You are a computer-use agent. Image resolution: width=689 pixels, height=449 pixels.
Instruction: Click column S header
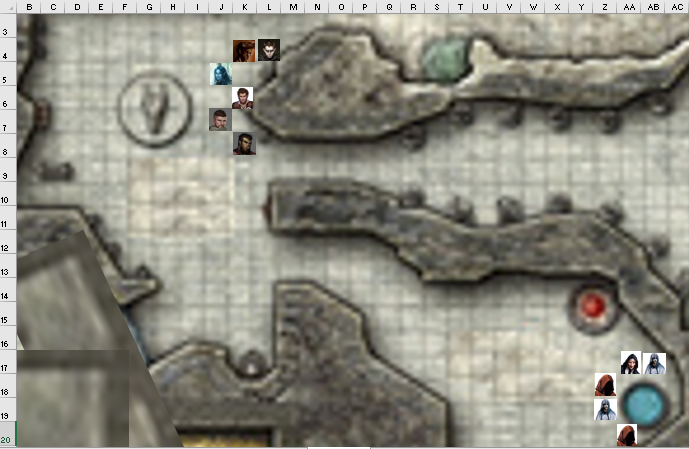coord(437,7)
